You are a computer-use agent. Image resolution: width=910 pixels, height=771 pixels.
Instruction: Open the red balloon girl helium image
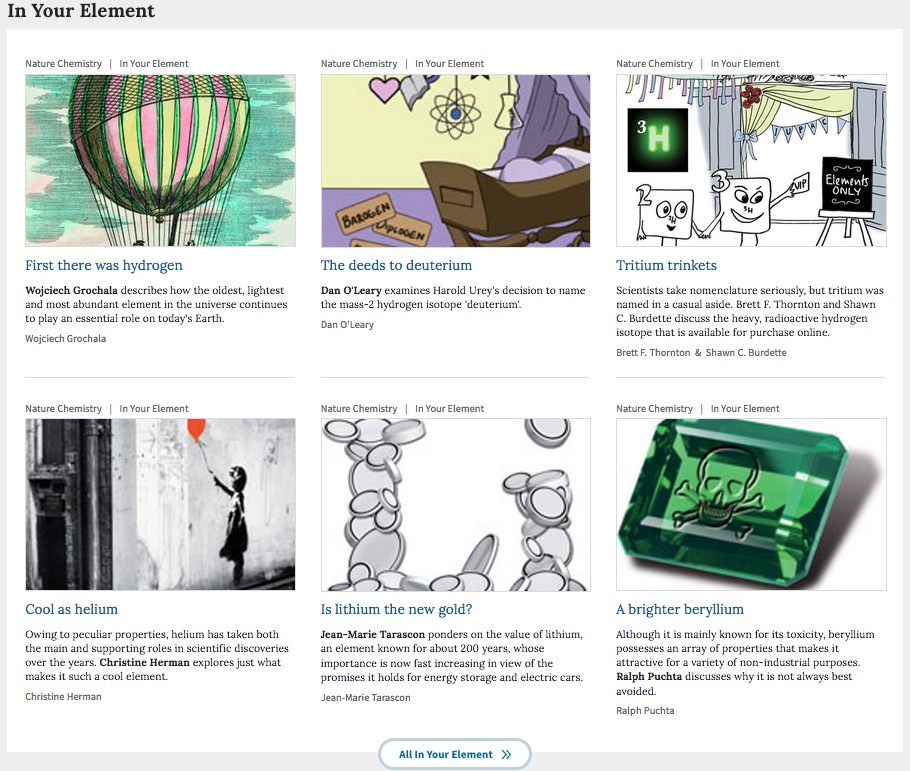pos(160,505)
